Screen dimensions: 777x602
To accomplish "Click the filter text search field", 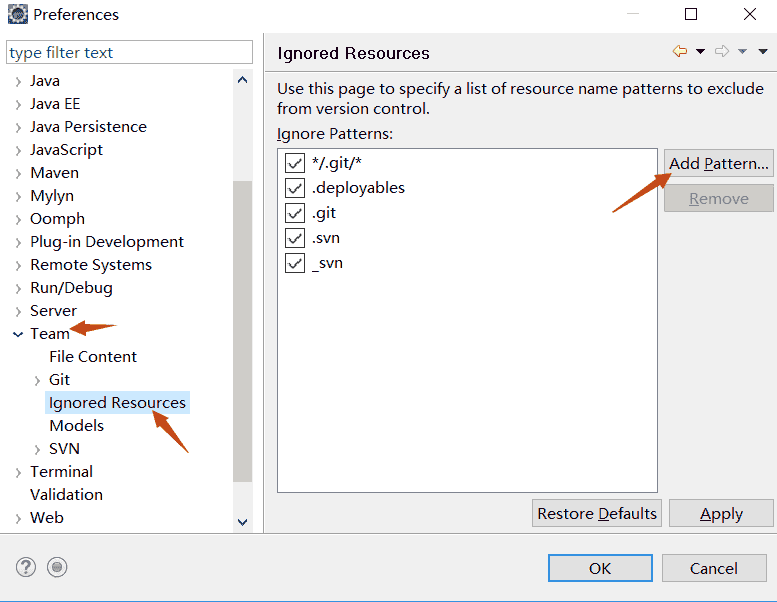I will pyautogui.click(x=130, y=52).
